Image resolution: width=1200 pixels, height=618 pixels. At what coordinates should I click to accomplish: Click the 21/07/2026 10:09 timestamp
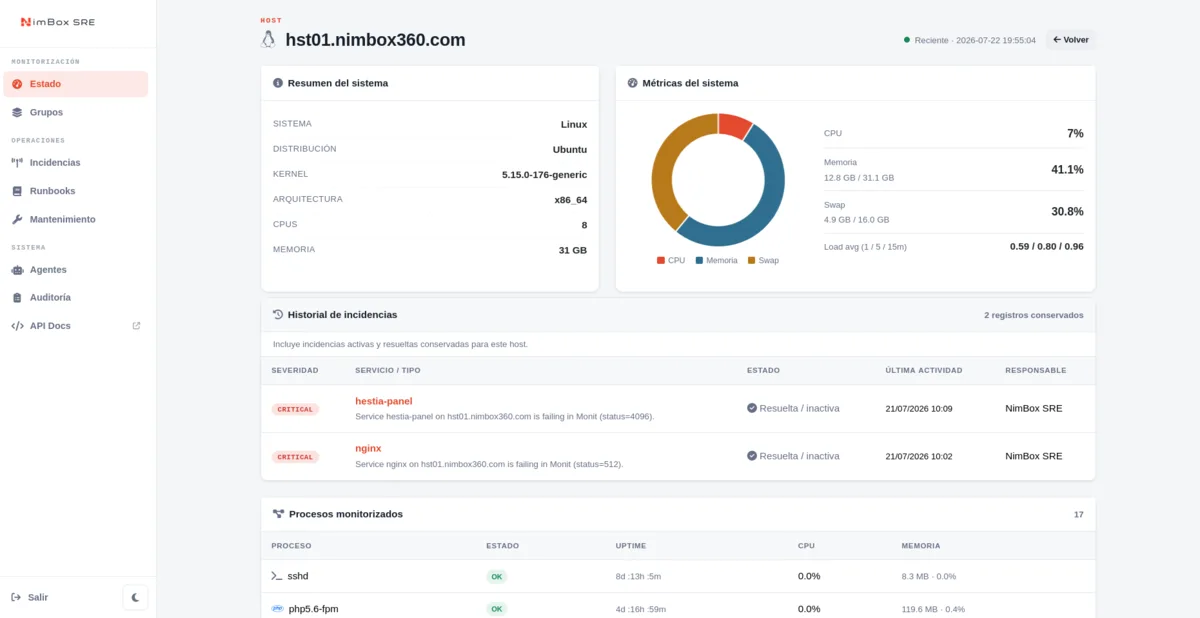coord(919,409)
